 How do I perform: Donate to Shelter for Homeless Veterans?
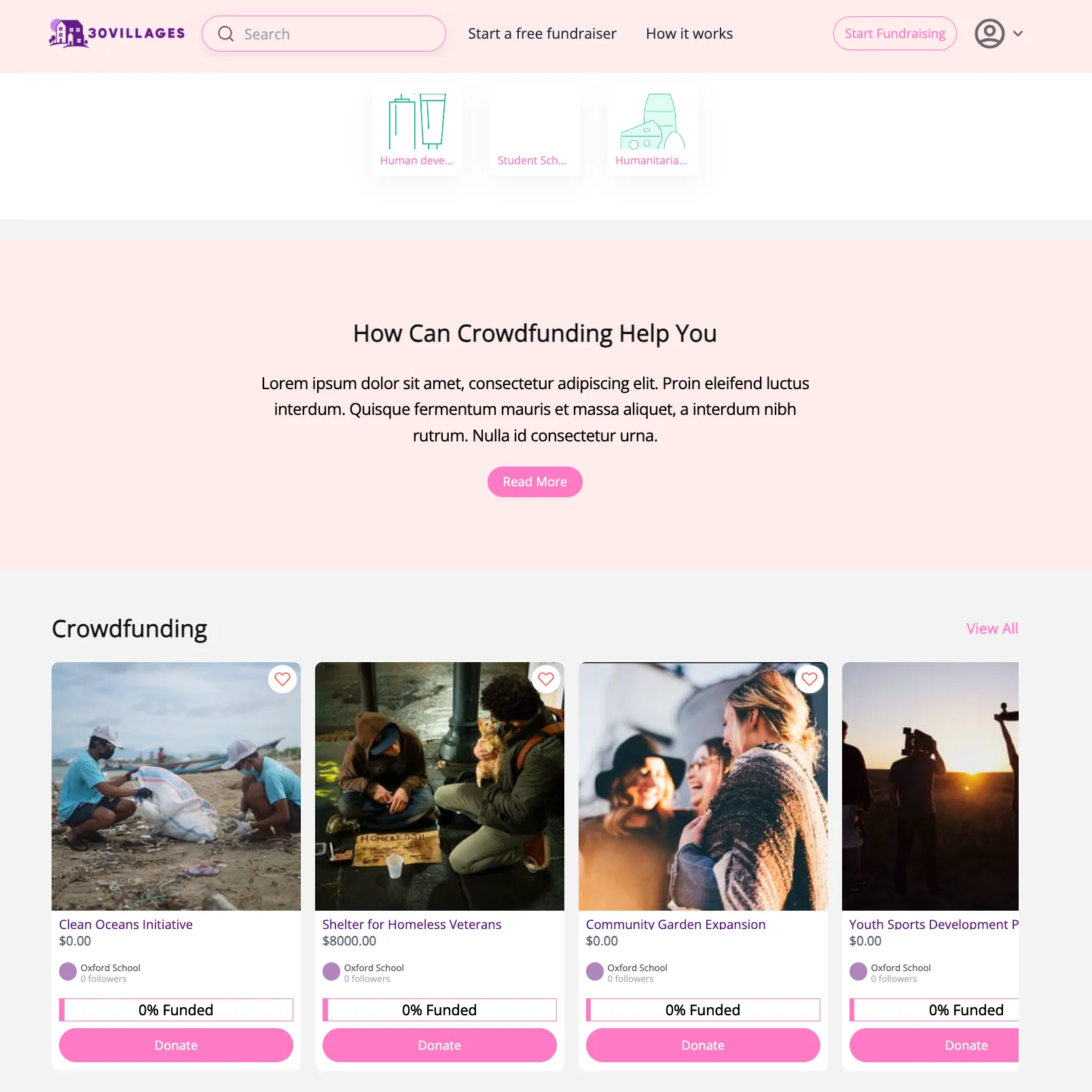tap(439, 1045)
